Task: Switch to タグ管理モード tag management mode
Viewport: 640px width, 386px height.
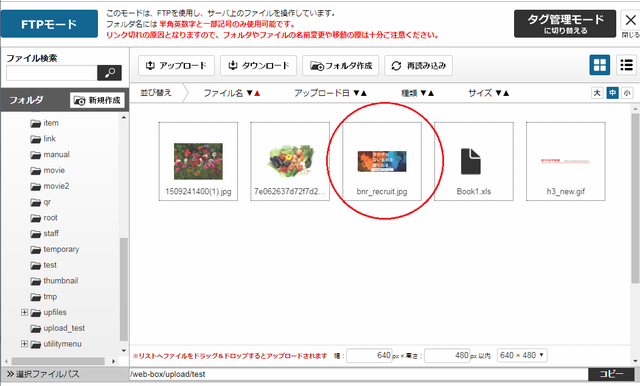Action: pos(565,24)
